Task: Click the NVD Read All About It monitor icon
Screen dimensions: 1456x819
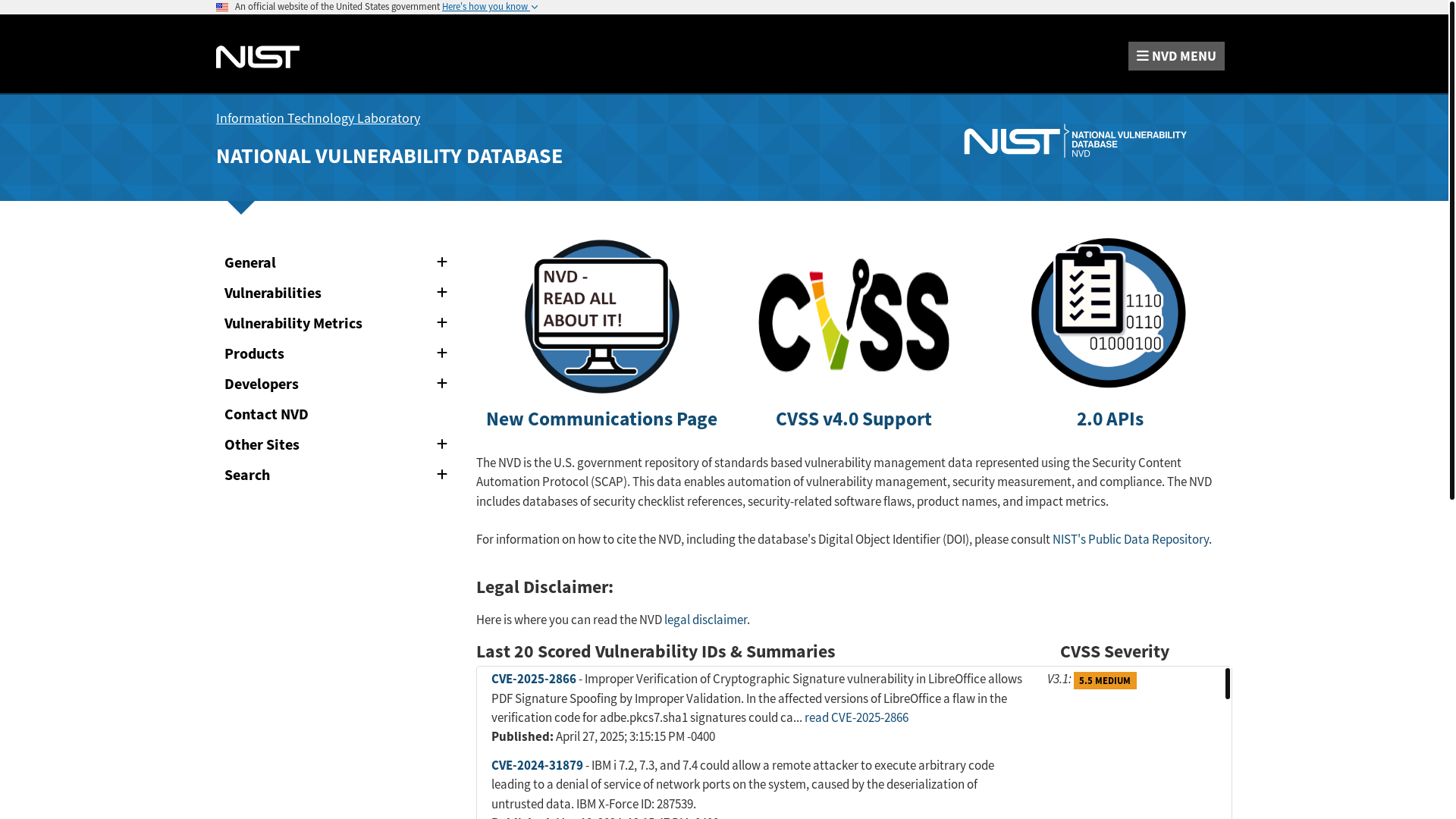Action: pos(601,316)
